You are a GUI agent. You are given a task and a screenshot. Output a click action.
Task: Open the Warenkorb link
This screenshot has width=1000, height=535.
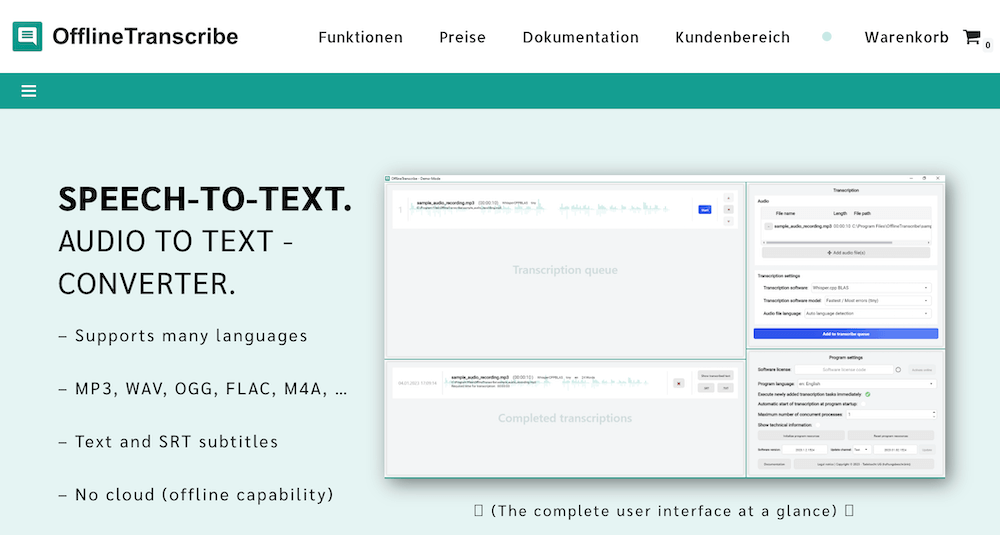(x=906, y=37)
